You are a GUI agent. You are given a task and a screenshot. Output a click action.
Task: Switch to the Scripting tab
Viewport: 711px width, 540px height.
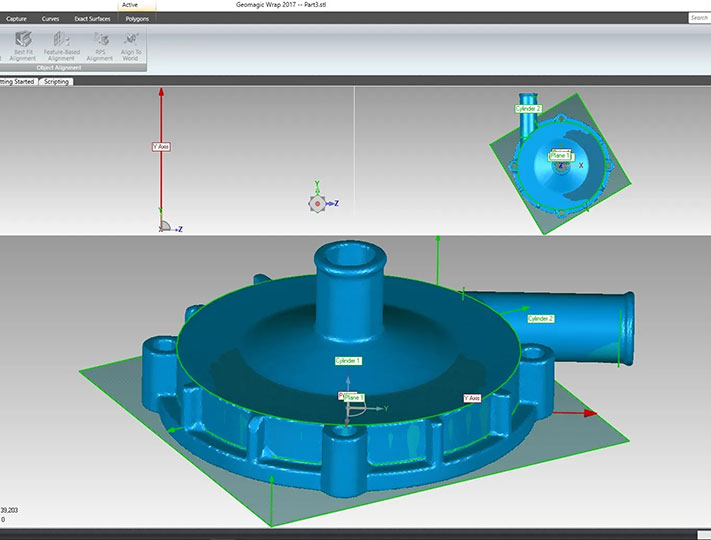tap(56, 82)
